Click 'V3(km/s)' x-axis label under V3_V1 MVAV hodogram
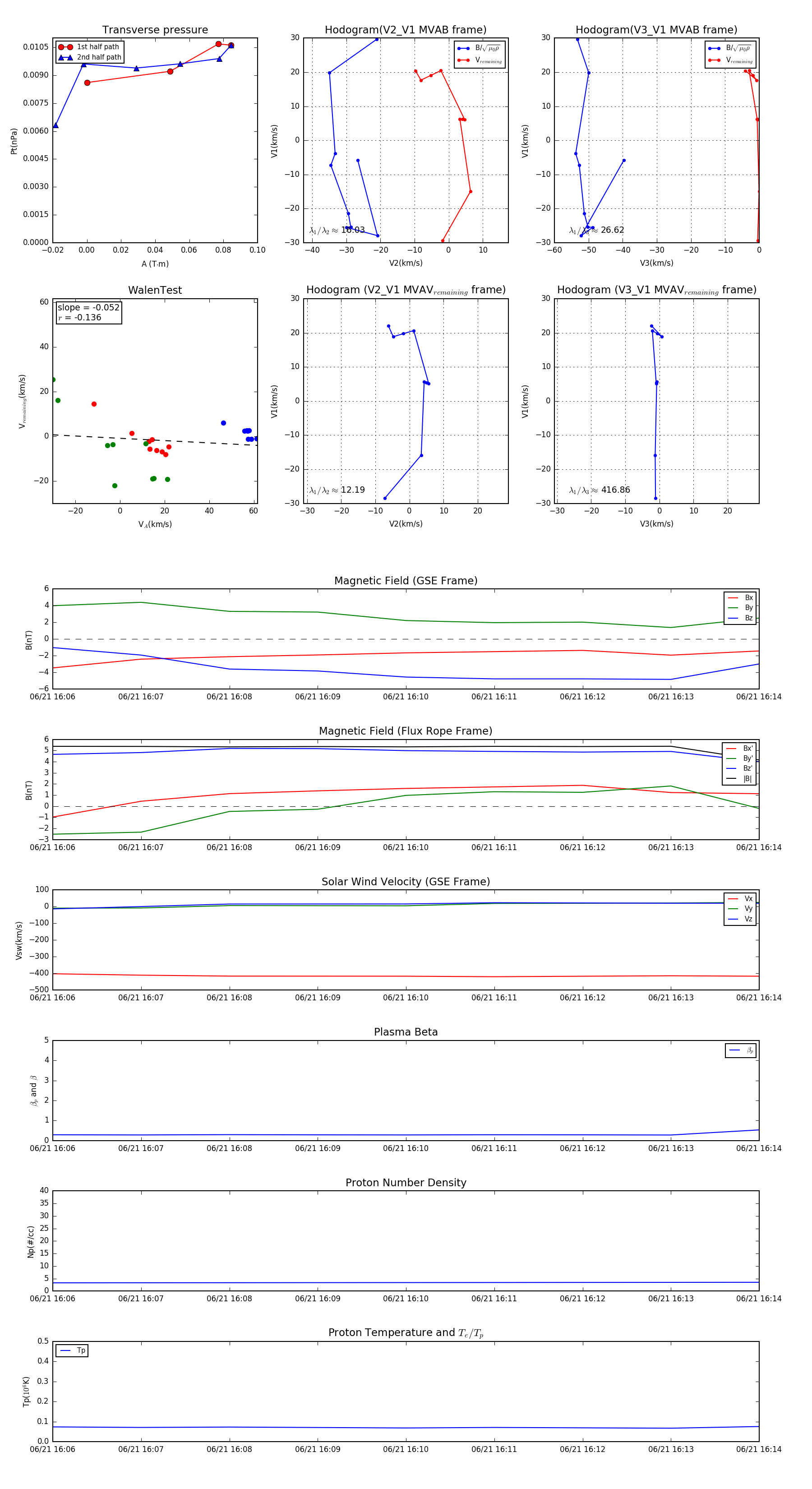The height and width of the screenshot is (1489, 812). tap(656, 524)
